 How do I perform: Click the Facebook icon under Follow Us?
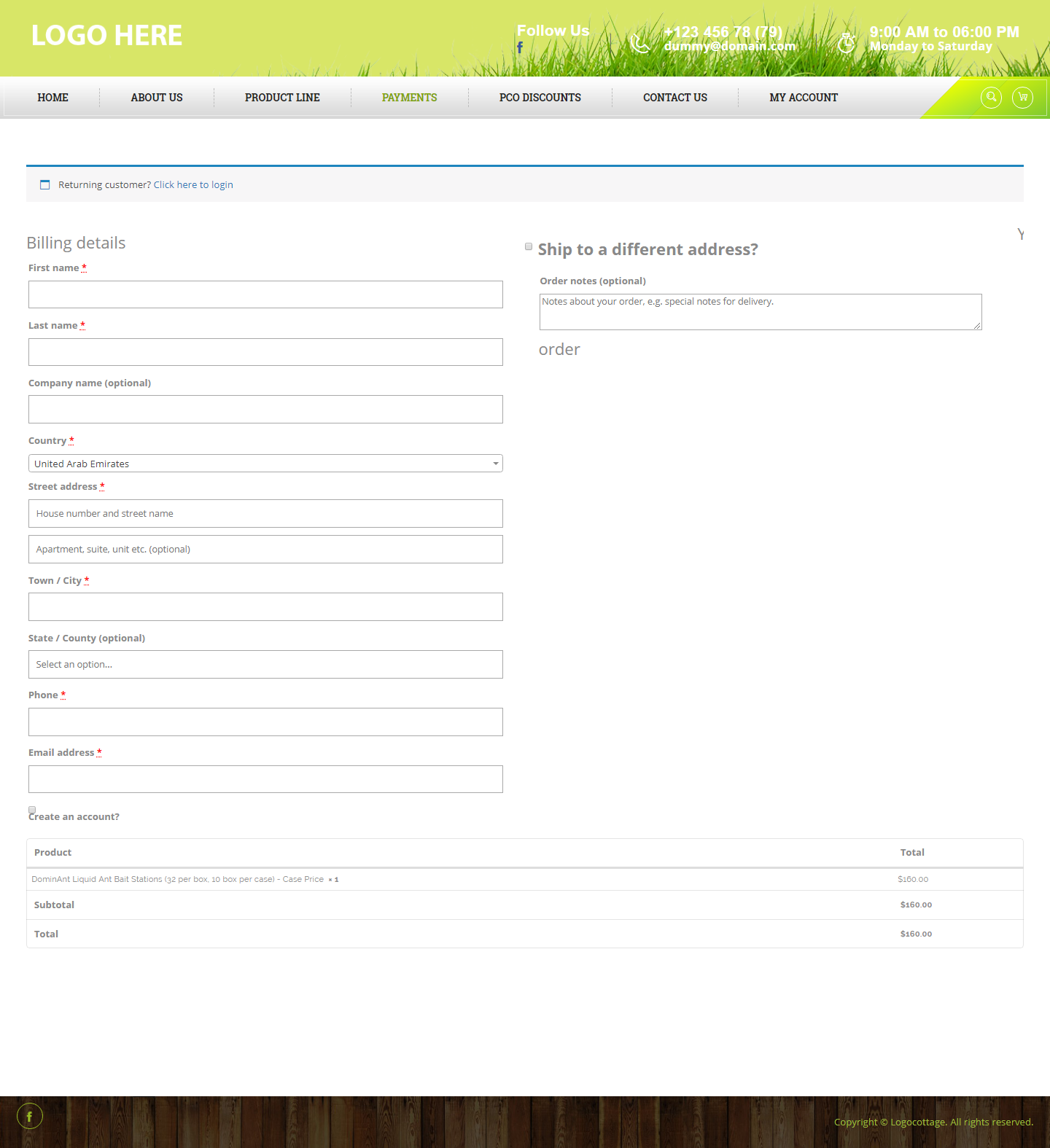tap(520, 47)
